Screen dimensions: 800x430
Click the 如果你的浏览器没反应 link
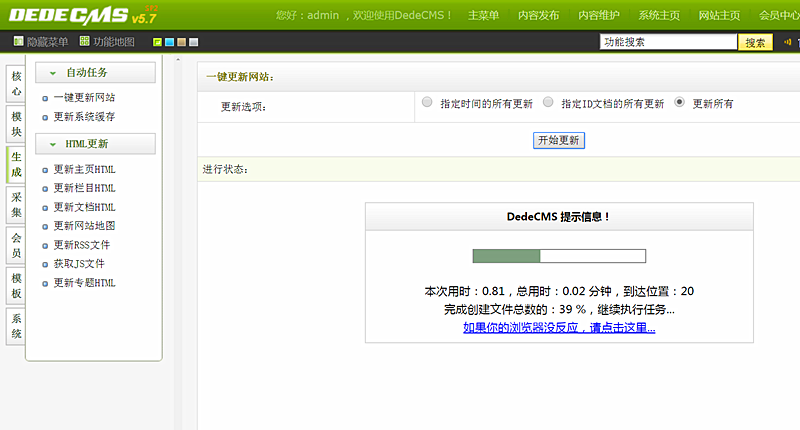click(x=559, y=327)
